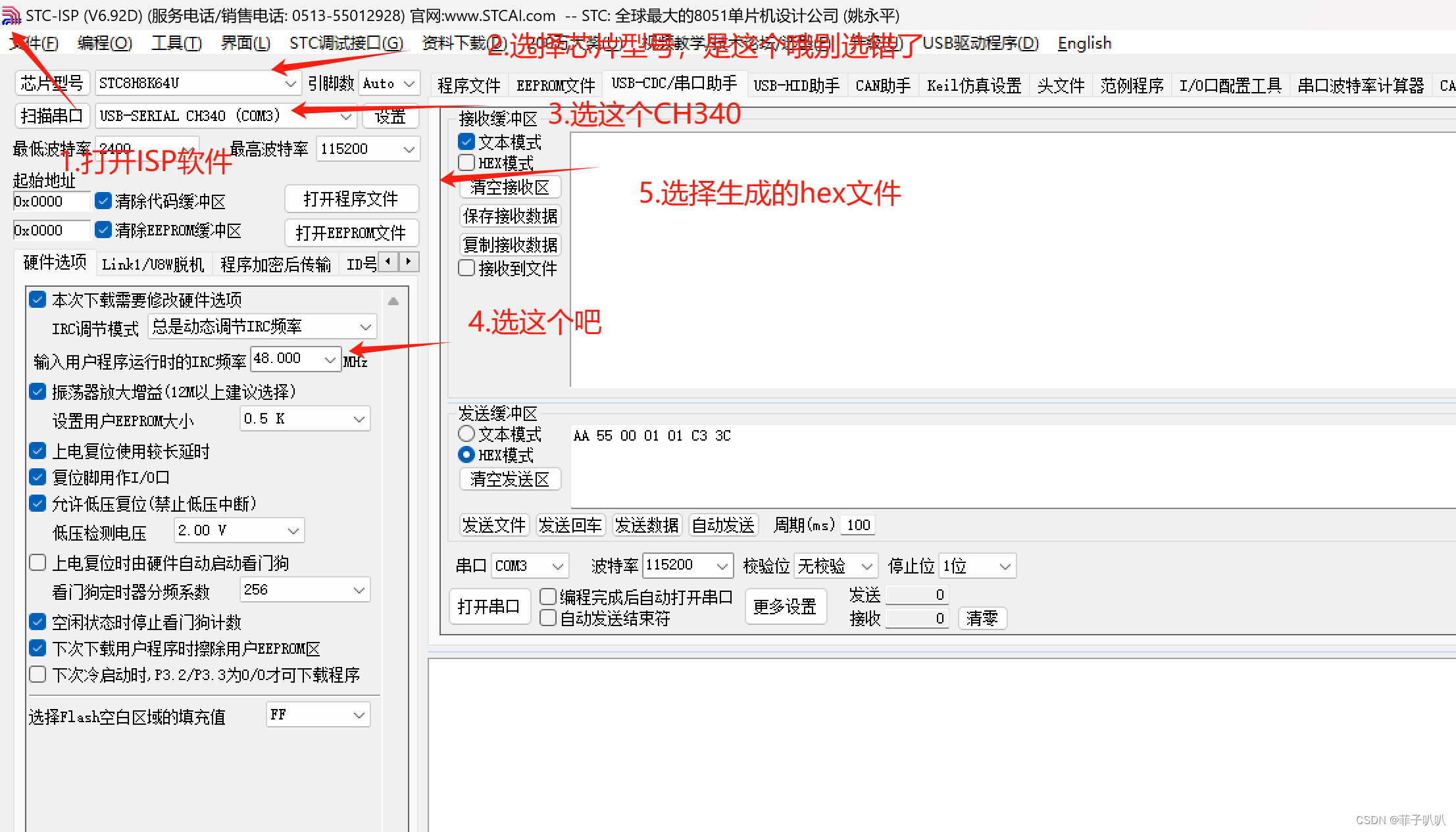Viewport: 1456px width, 832px height.
Task: Select 文本模式 radio in send buffer
Action: (x=466, y=433)
